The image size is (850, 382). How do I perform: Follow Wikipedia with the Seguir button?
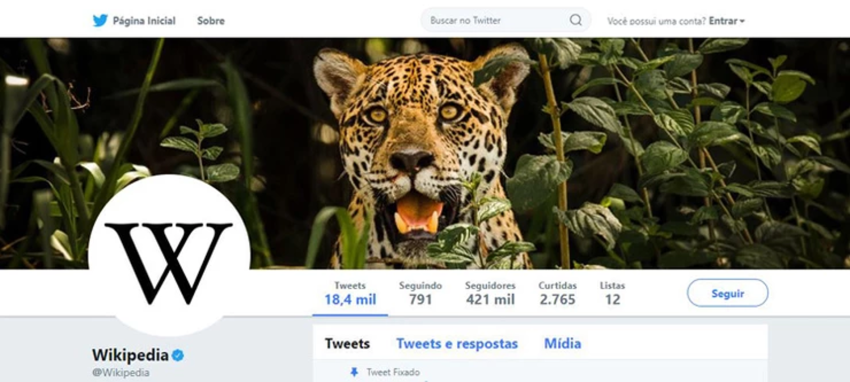point(727,293)
